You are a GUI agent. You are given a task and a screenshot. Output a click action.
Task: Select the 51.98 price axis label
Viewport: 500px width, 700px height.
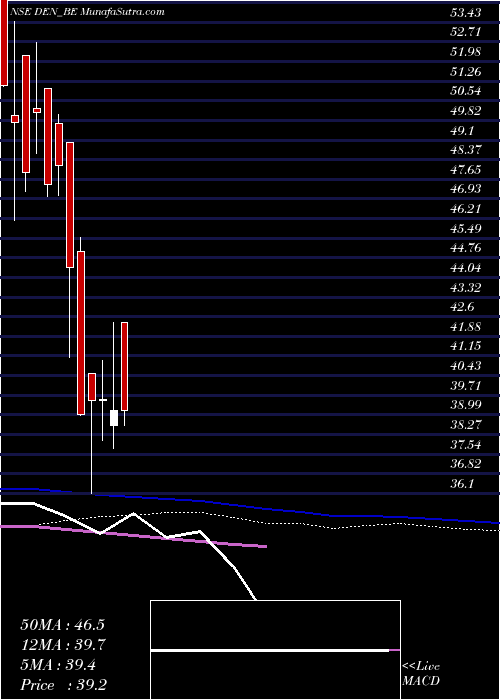(x=465, y=52)
